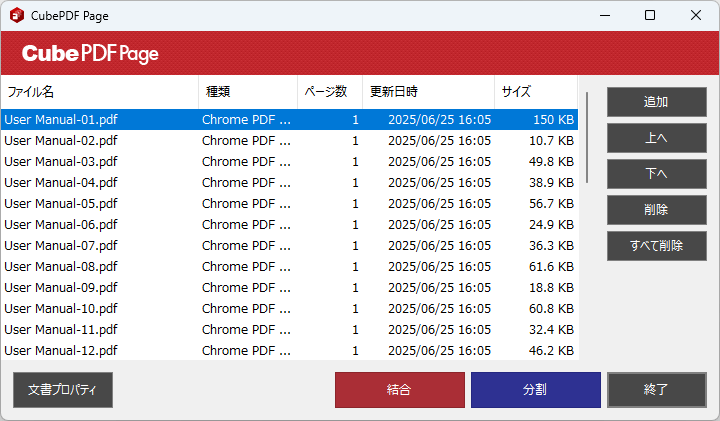
Task: Select the User Manual-12.pdf row
Action: 61,351
